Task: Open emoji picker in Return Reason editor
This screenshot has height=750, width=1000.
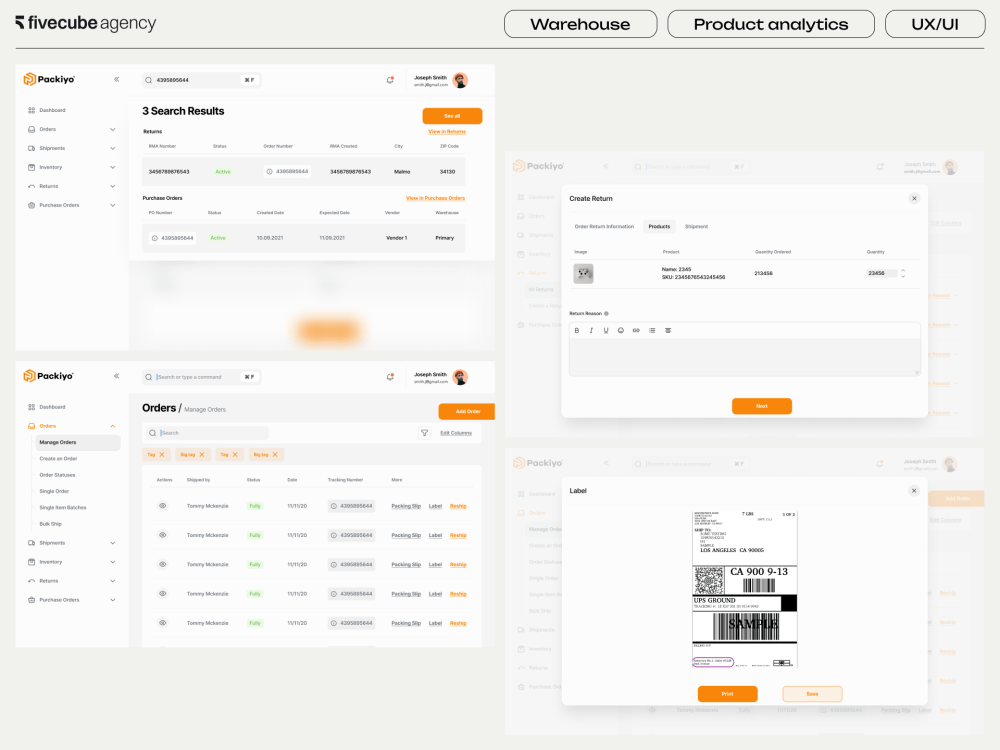Action: pyautogui.click(x=621, y=330)
